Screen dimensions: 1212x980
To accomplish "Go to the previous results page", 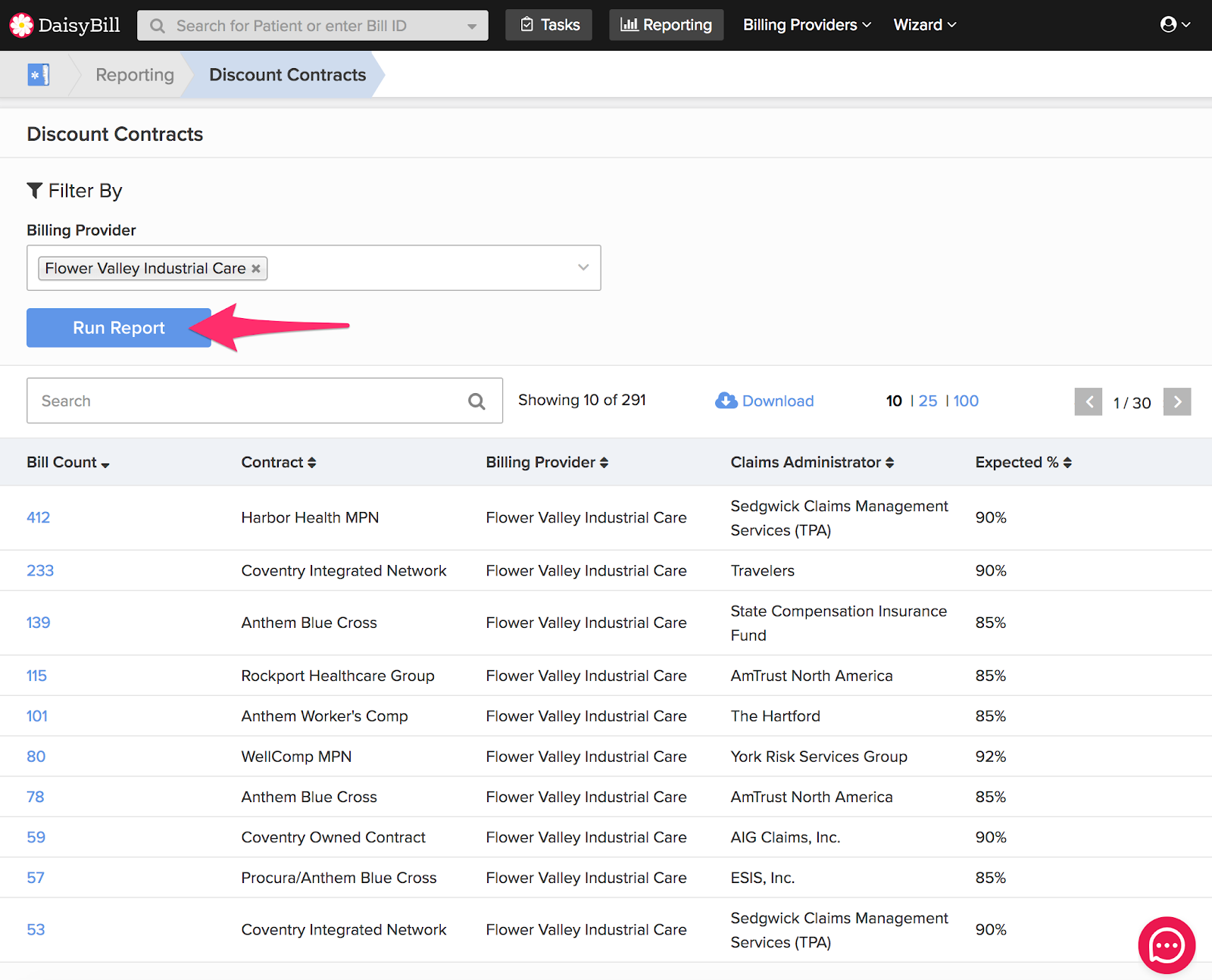I will (x=1089, y=402).
